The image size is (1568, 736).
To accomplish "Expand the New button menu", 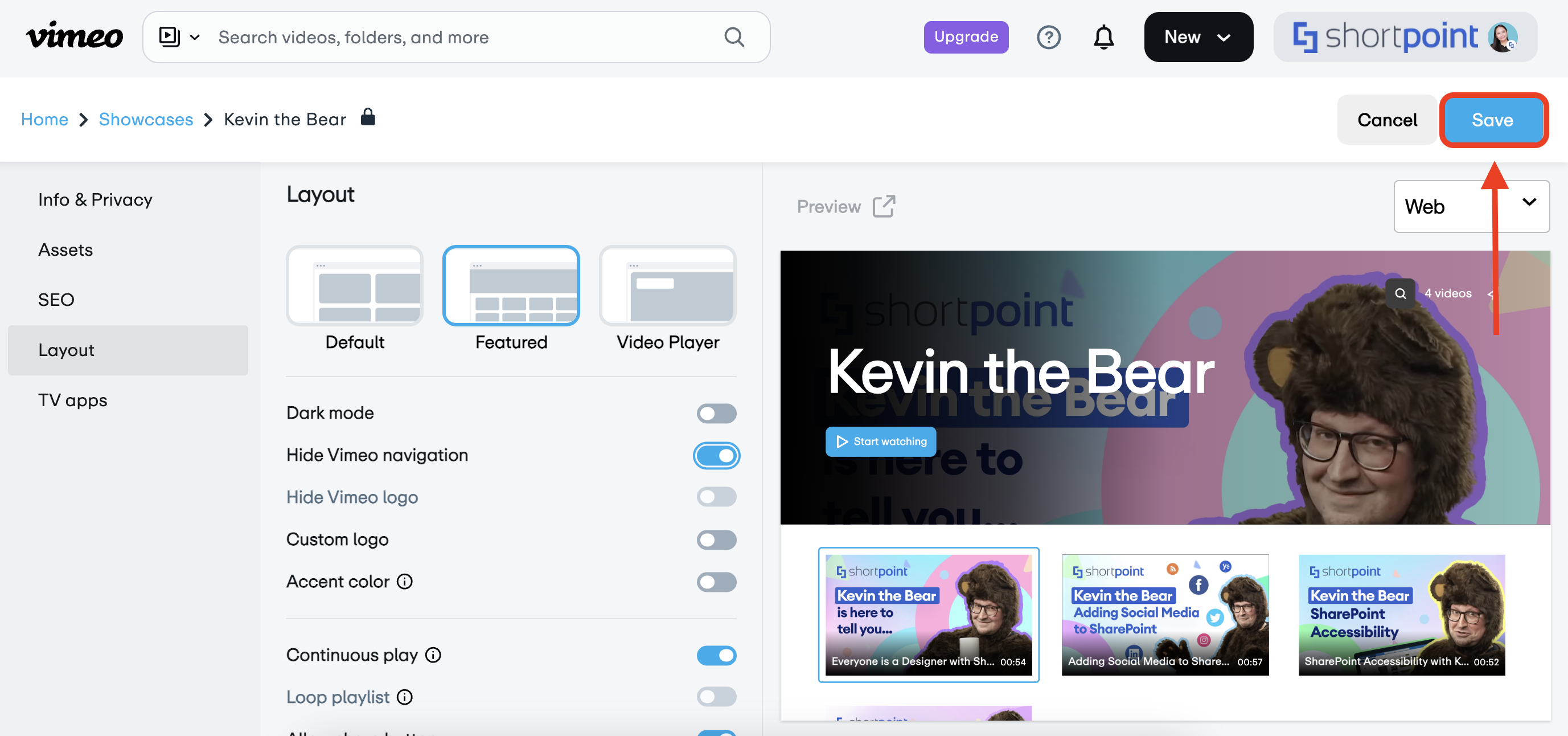I will [x=1197, y=37].
